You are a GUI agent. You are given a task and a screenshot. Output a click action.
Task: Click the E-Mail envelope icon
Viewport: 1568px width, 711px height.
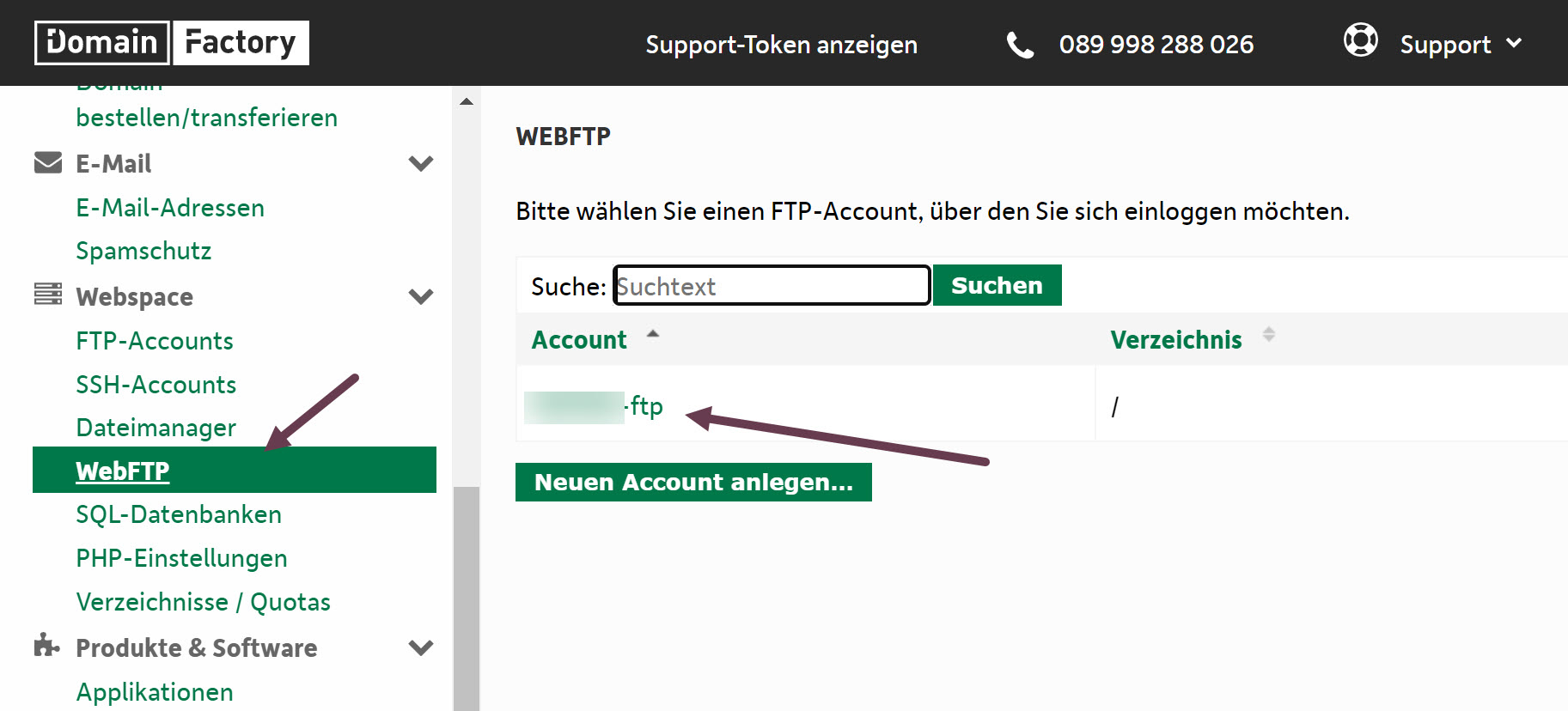coord(48,162)
